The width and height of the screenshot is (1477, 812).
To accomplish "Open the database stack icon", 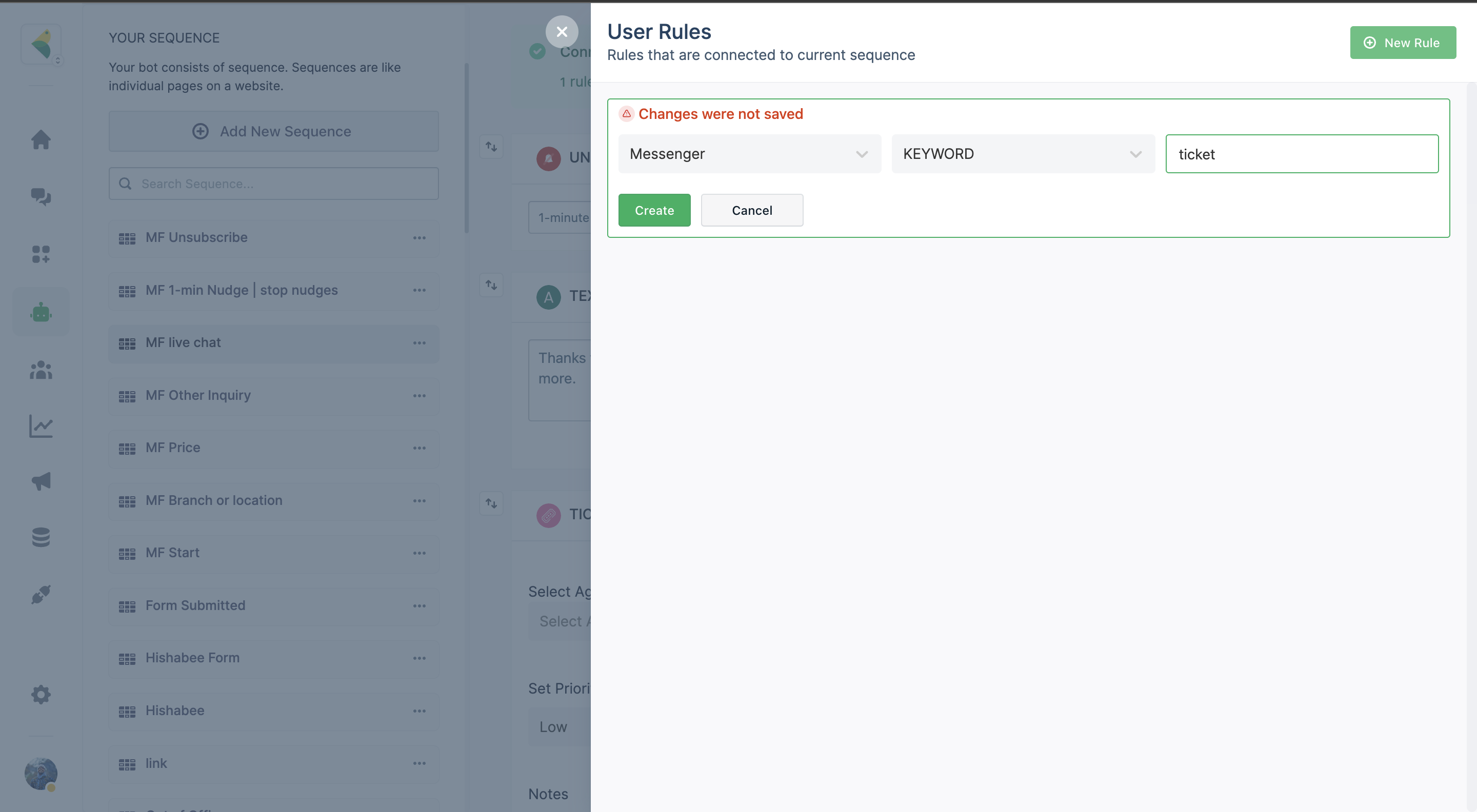I will [x=41, y=537].
